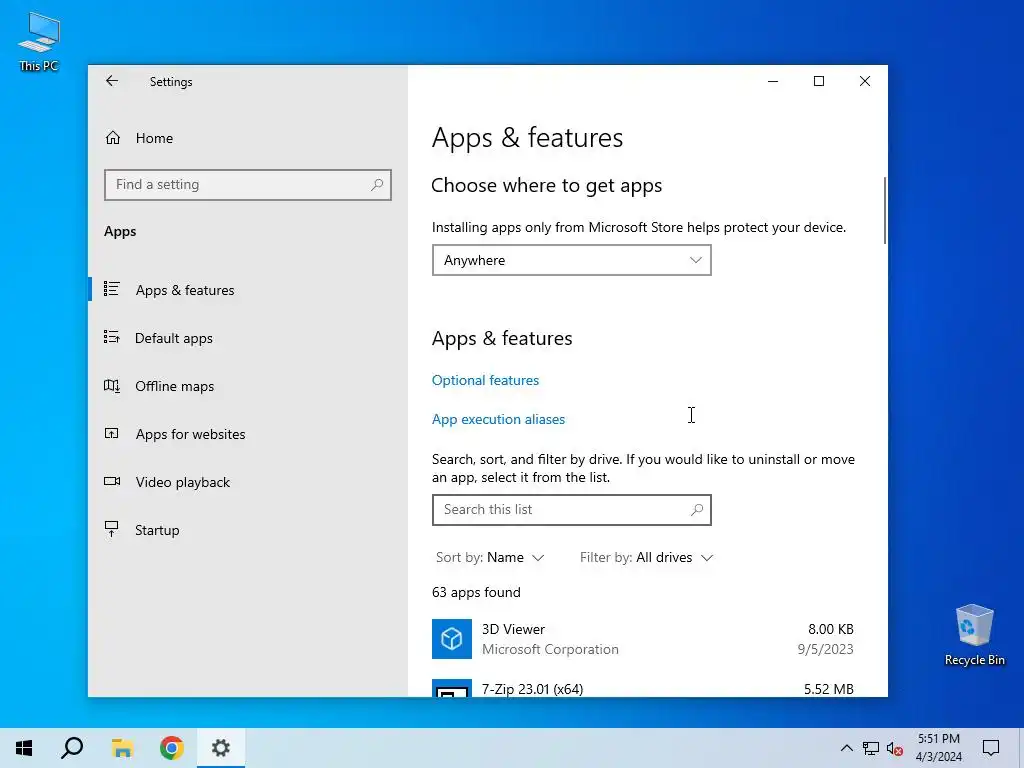Open File Explorer from taskbar
Viewport: 1024px width, 768px height.
point(122,748)
